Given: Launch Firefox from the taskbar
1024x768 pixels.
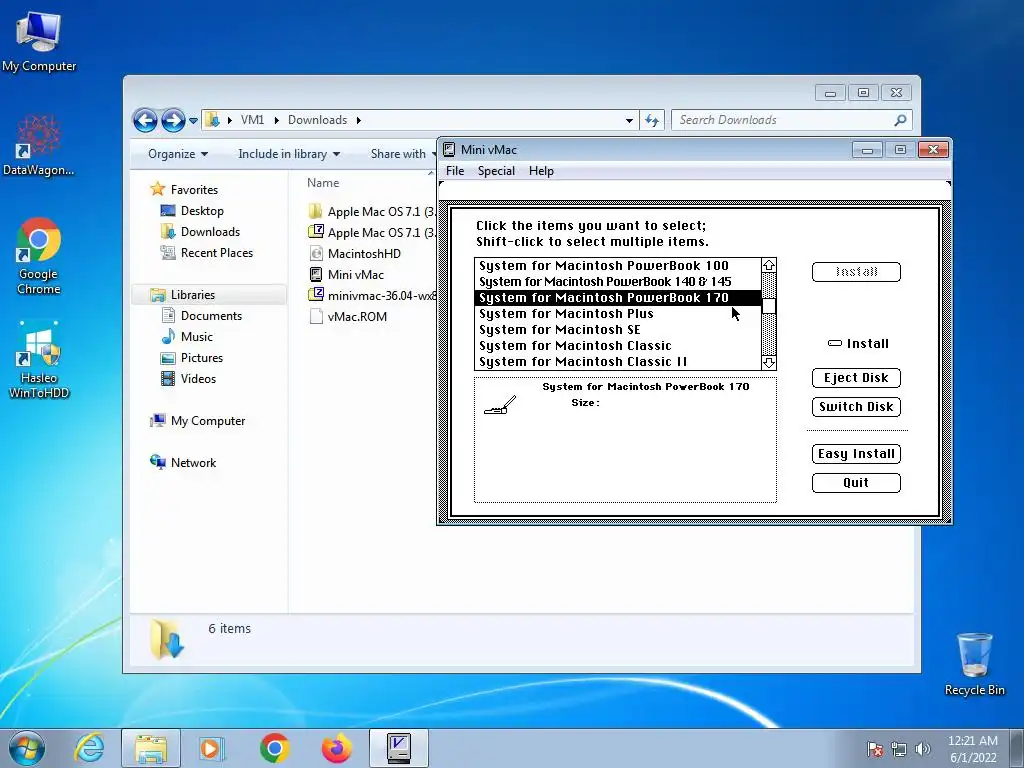Looking at the screenshot, I should click(x=336, y=748).
